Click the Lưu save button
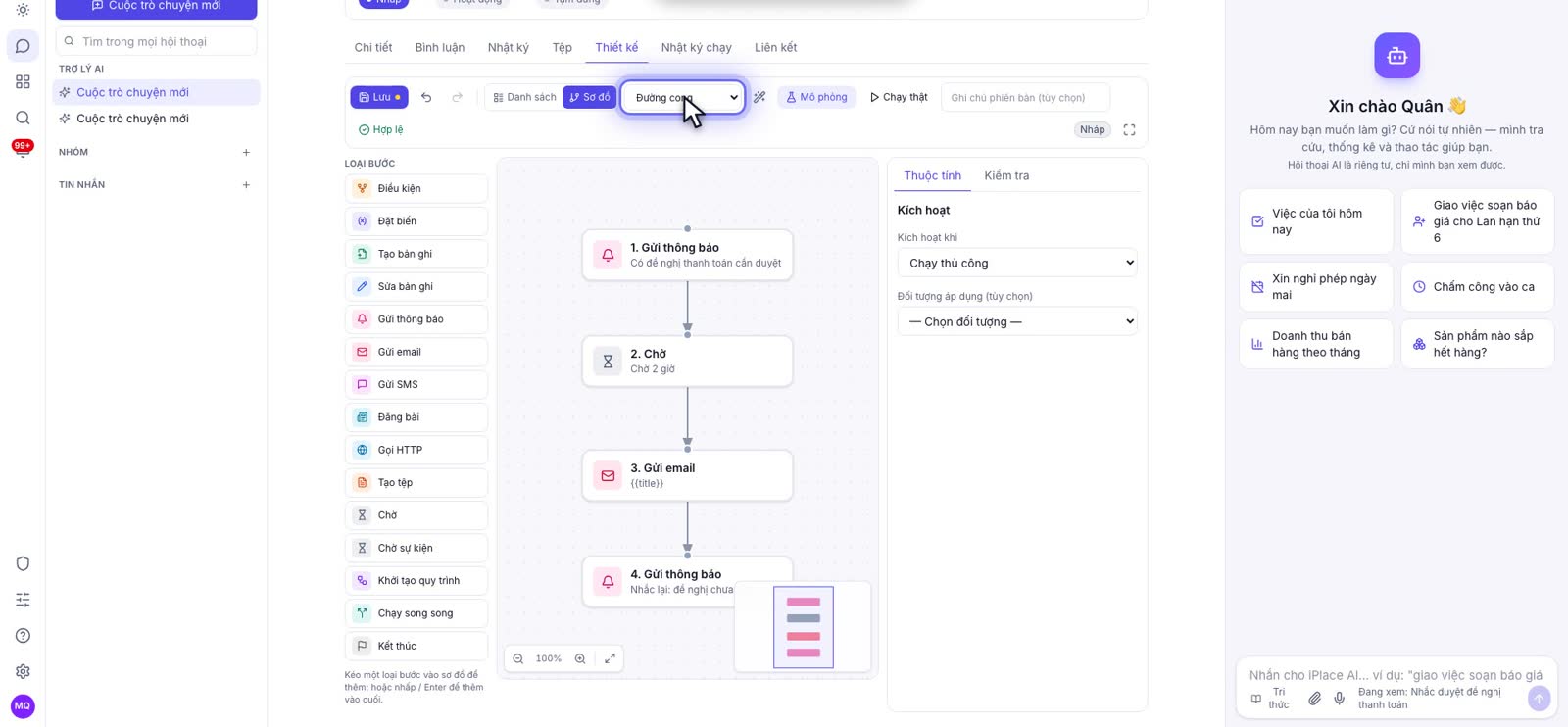The width and height of the screenshot is (1568, 727). (x=379, y=97)
